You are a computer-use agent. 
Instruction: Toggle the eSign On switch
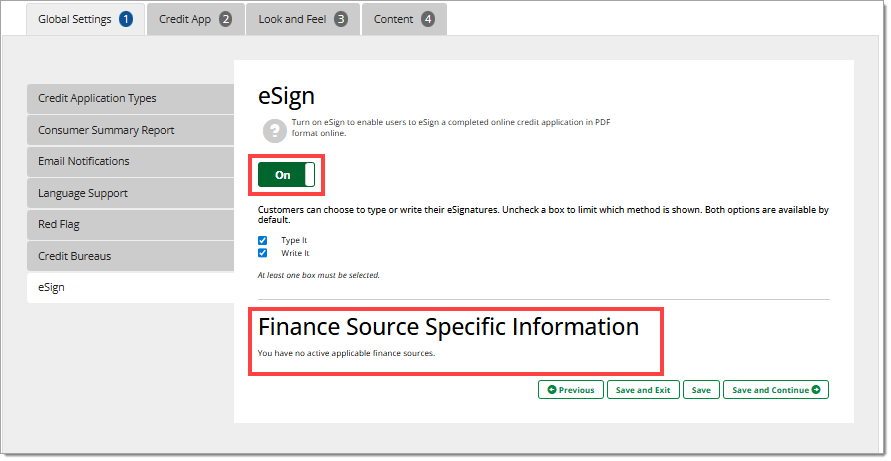pyautogui.click(x=287, y=175)
